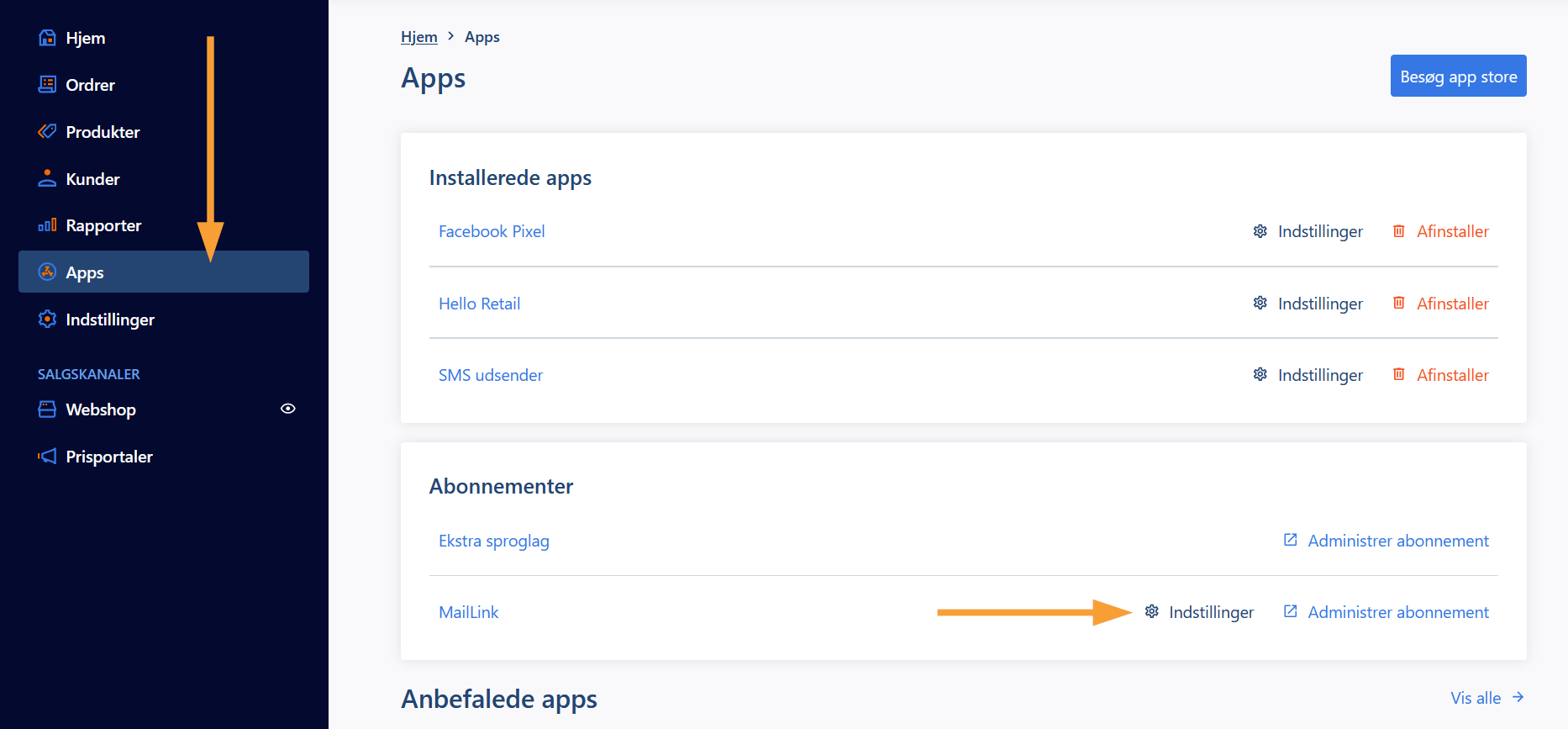Select Webshop under Salgskanaler

point(101,409)
